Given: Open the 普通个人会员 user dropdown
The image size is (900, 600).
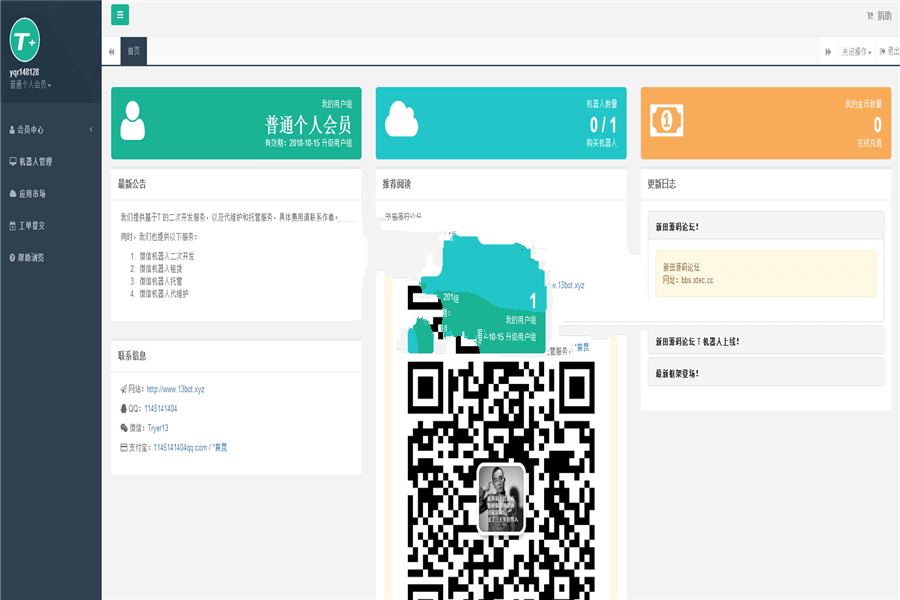Looking at the screenshot, I should (30, 85).
